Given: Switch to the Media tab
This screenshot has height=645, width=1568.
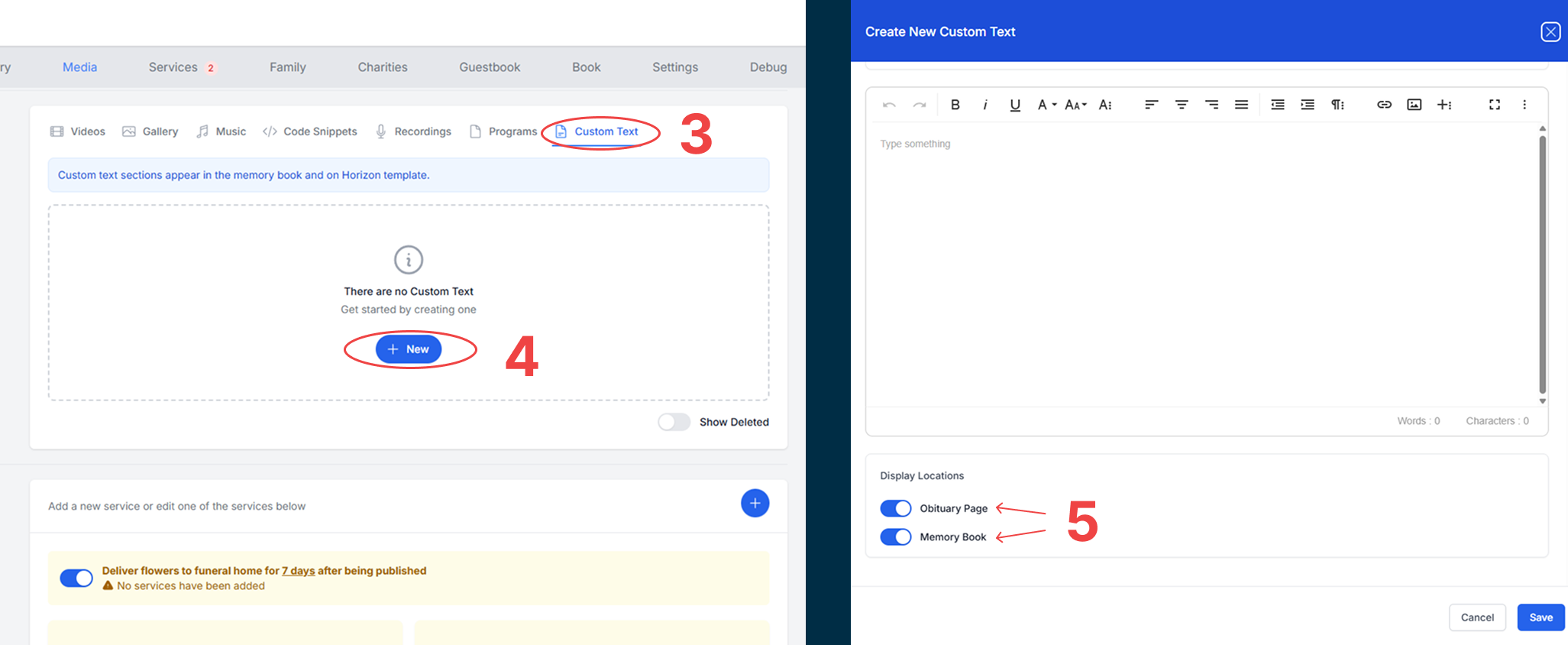Looking at the screenshot, I should [x=79, y=67].
